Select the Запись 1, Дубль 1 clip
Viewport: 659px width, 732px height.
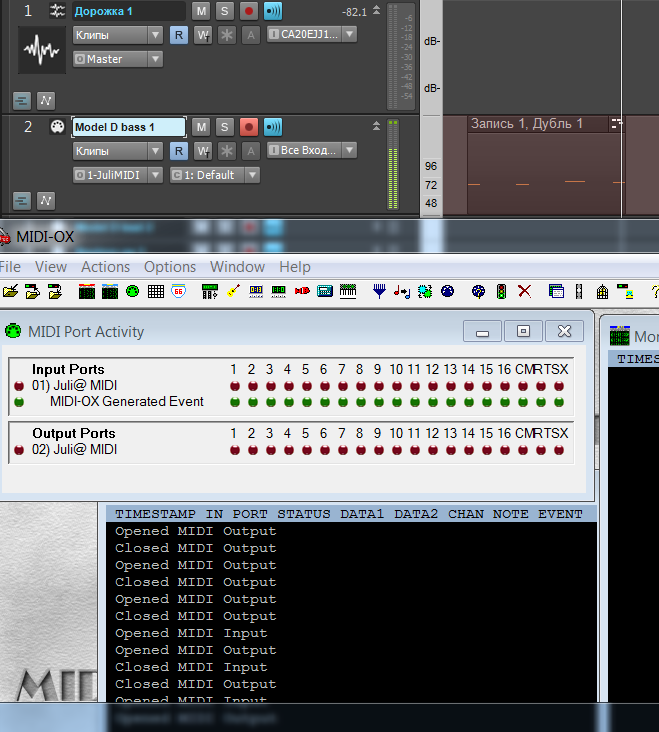(x=545, y=167)
